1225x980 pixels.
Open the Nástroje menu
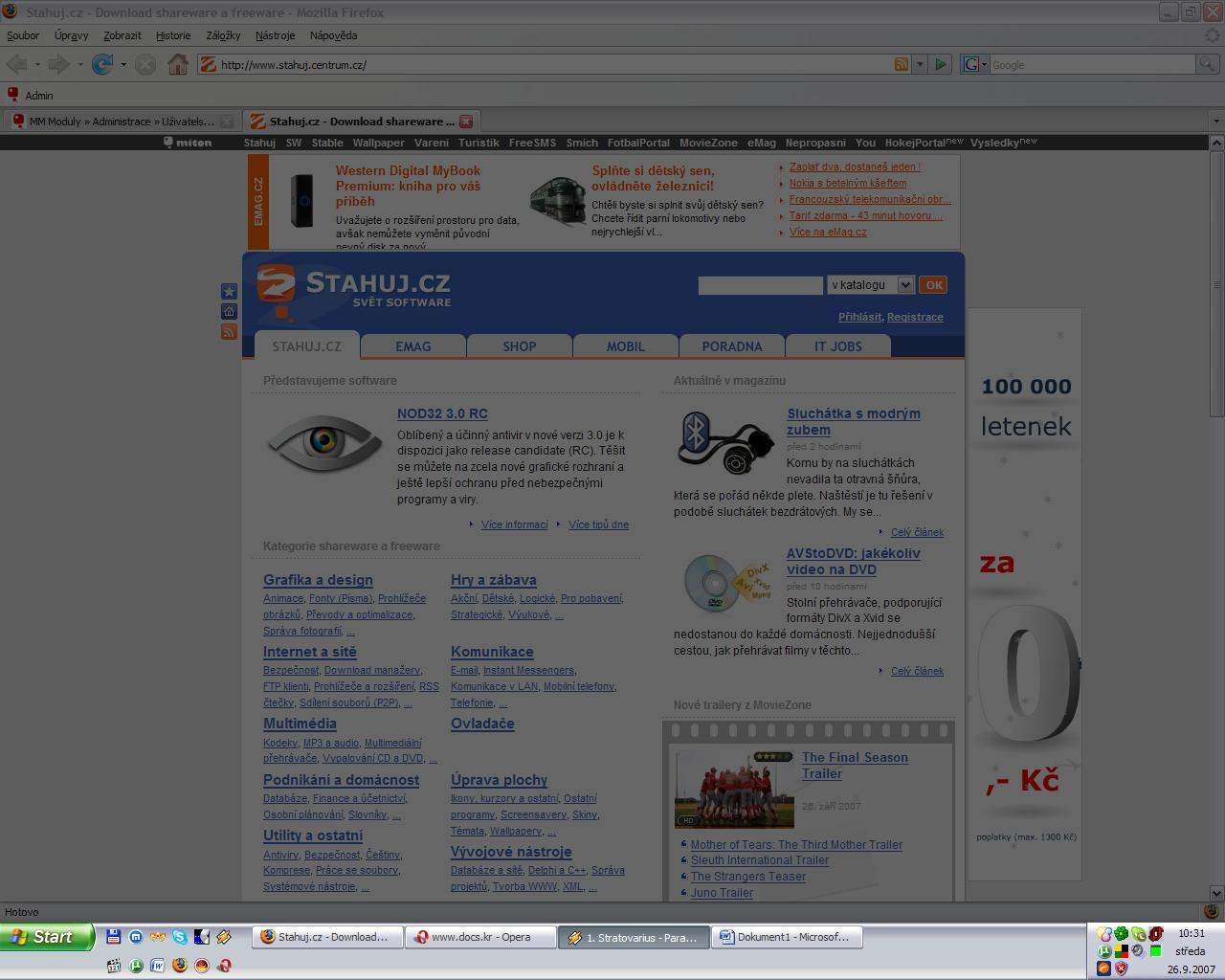pyautogui.click(x=276, y=35)
